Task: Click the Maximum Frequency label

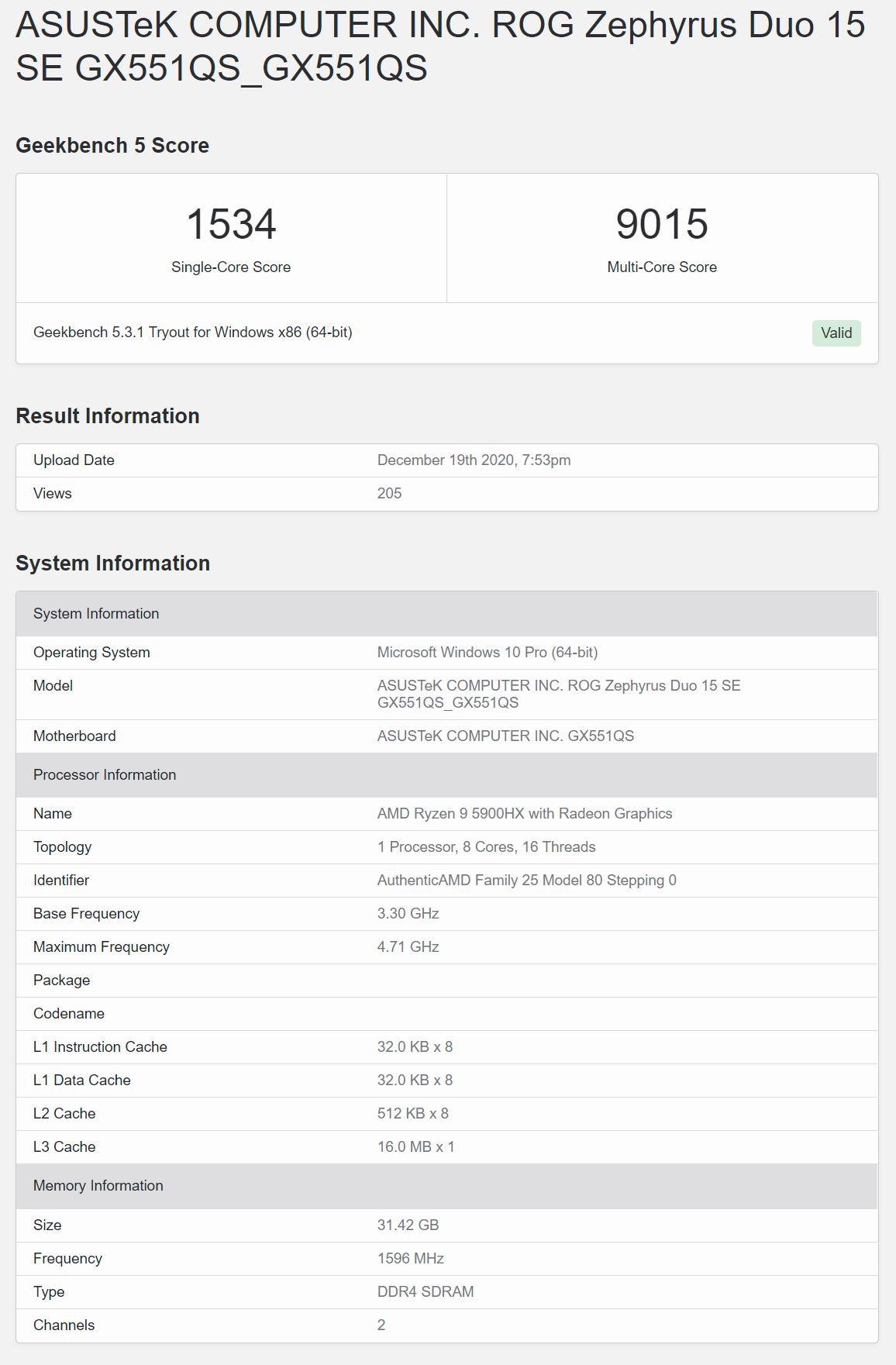Action: click(102, 947)
